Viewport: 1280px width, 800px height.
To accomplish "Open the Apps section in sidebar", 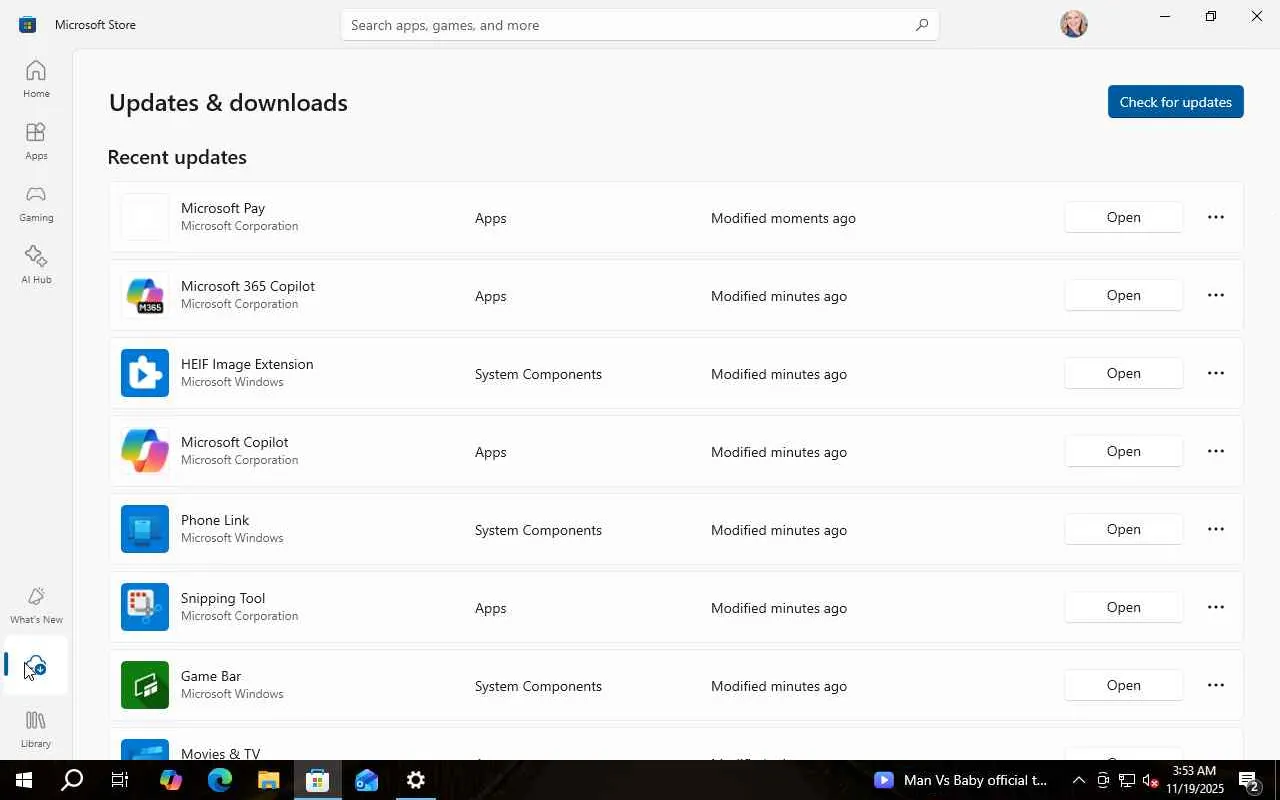I will click(36, 141).
